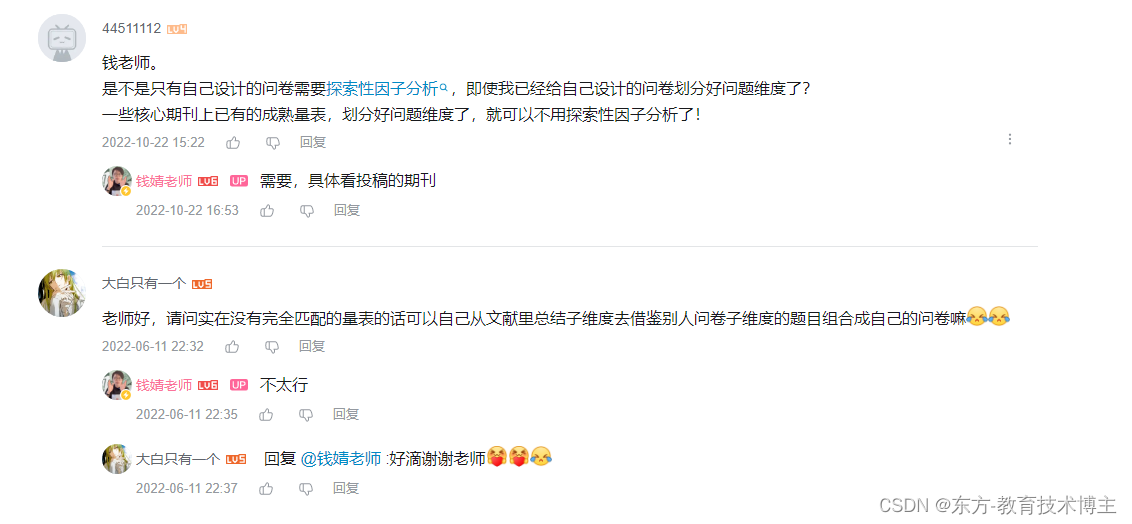Open user 44511112's avatar profile
The height and width of the screenshot is (524, 1132).
pos(61,38)
